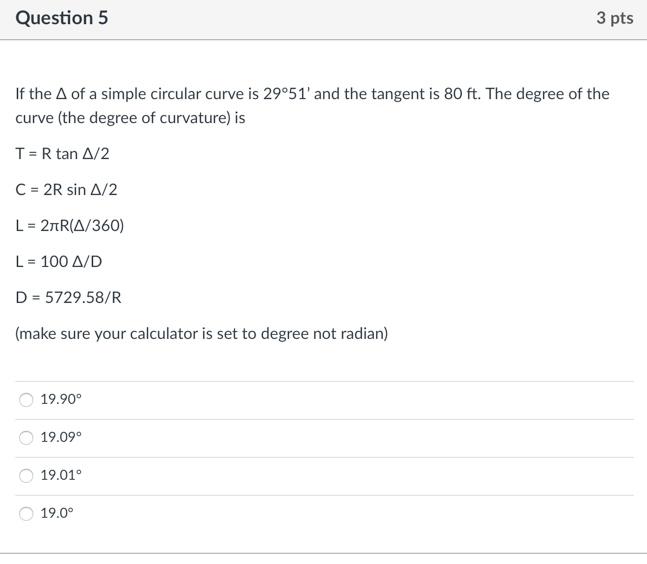
Task: Mark the 19.01° radio option
Action: [26, 475]
